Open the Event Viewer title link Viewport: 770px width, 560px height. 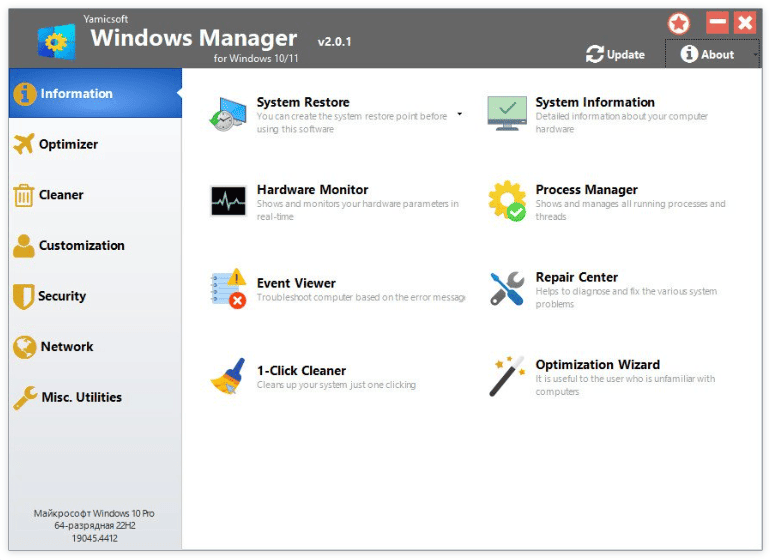pyautogui.click(x=296, y=283)
